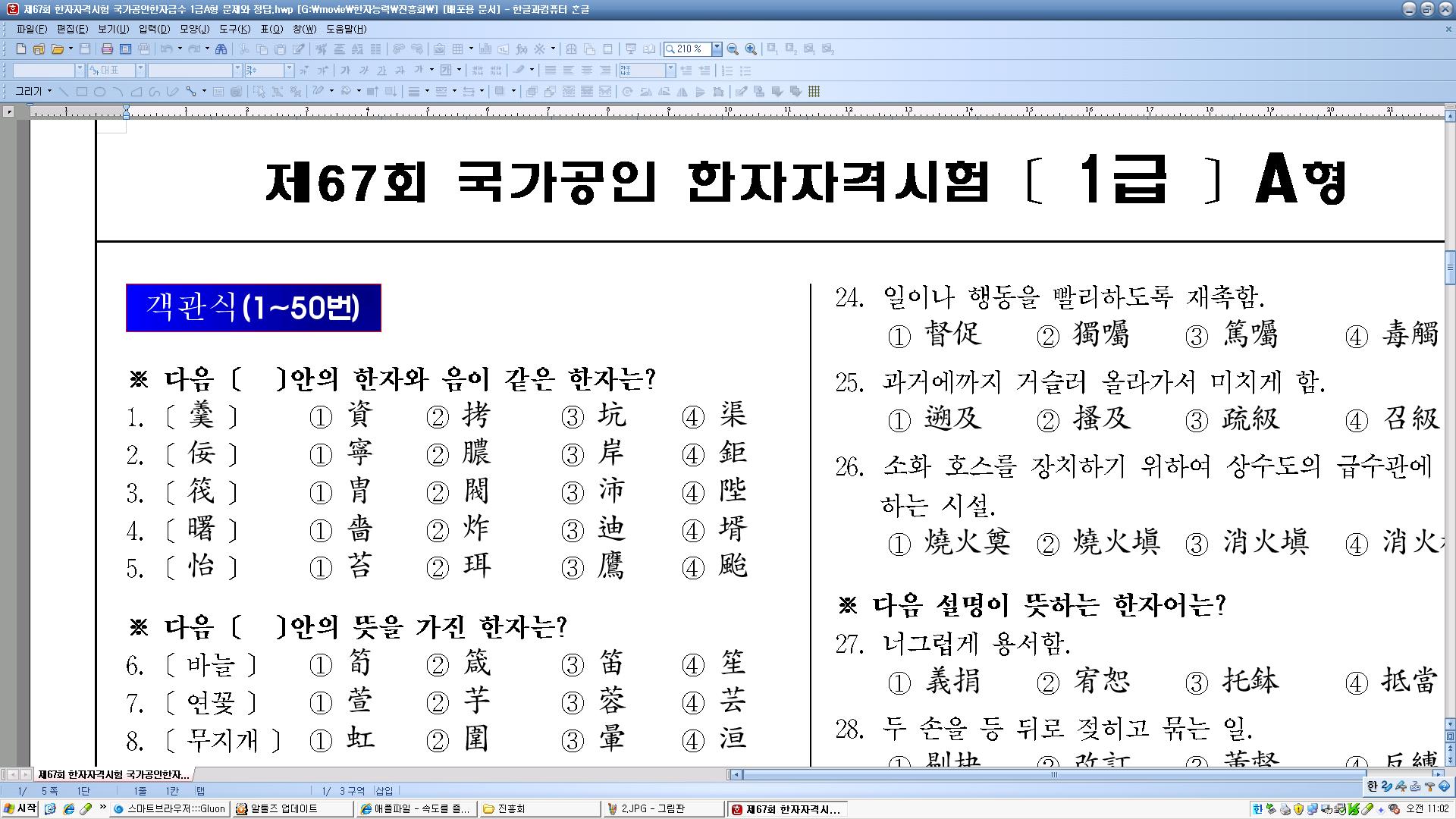Toggle justified paragraph alignment
Screen dimensions: 1456x819
coord(550,70)
